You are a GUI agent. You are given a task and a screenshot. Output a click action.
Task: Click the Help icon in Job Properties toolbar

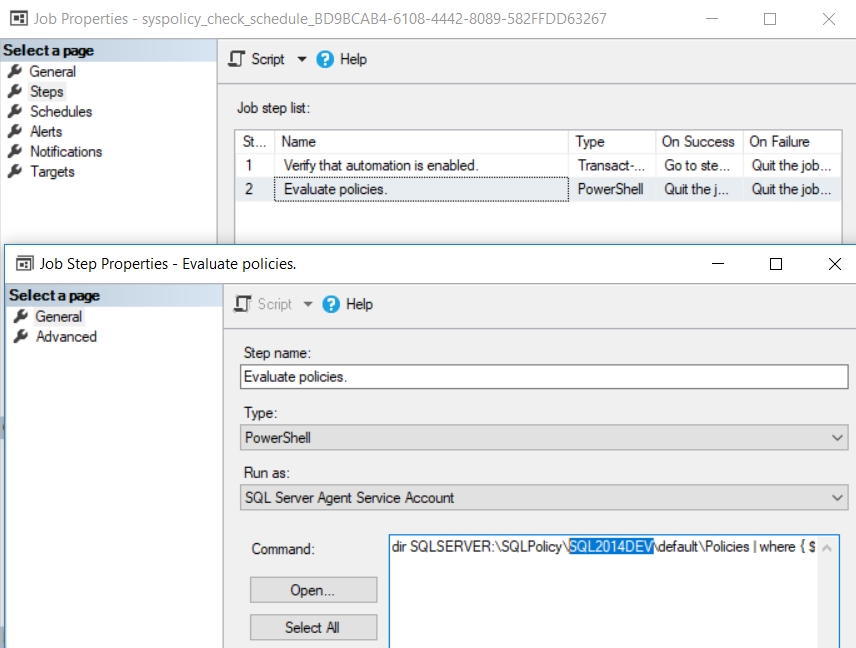click(x=324, y=59)
